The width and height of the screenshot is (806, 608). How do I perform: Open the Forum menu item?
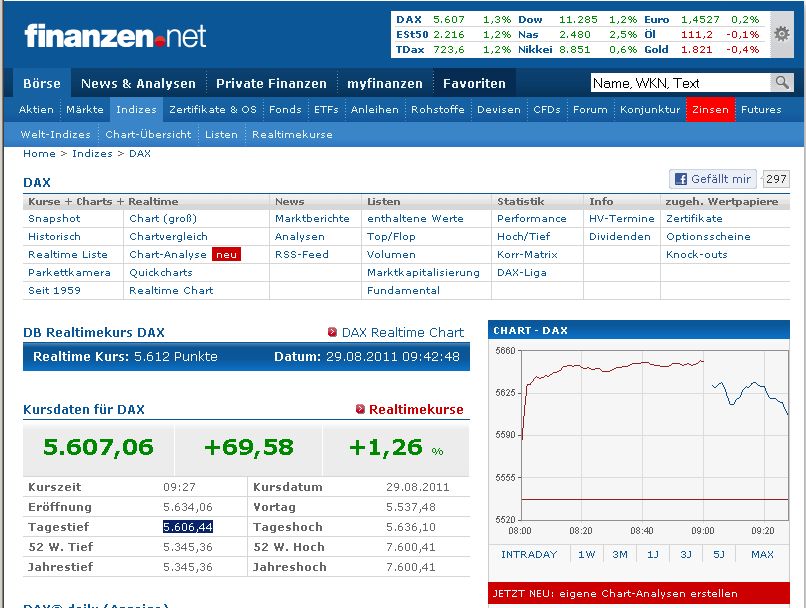click(590, 109)
